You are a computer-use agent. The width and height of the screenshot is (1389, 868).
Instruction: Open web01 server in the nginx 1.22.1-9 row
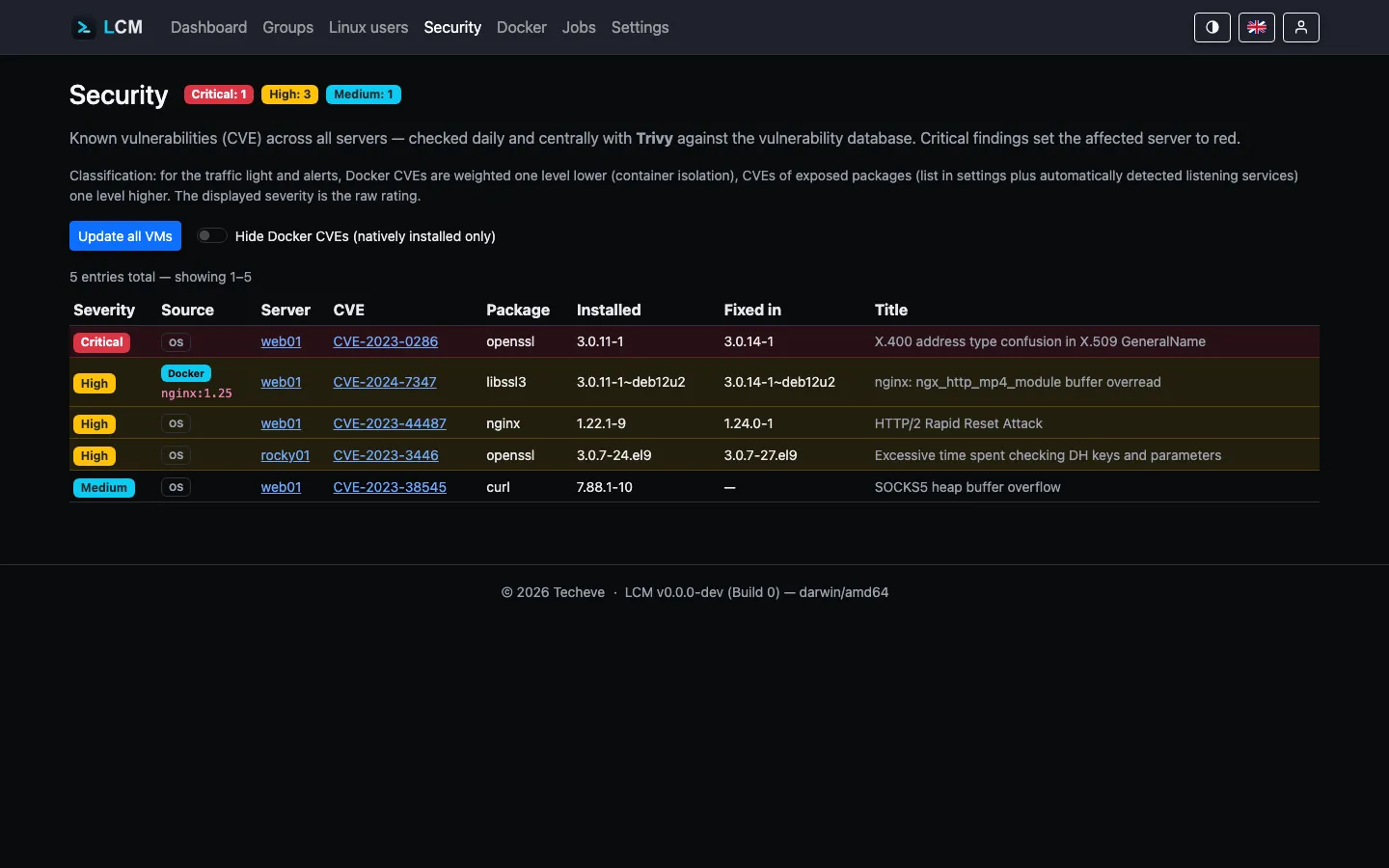pos(281,423)
